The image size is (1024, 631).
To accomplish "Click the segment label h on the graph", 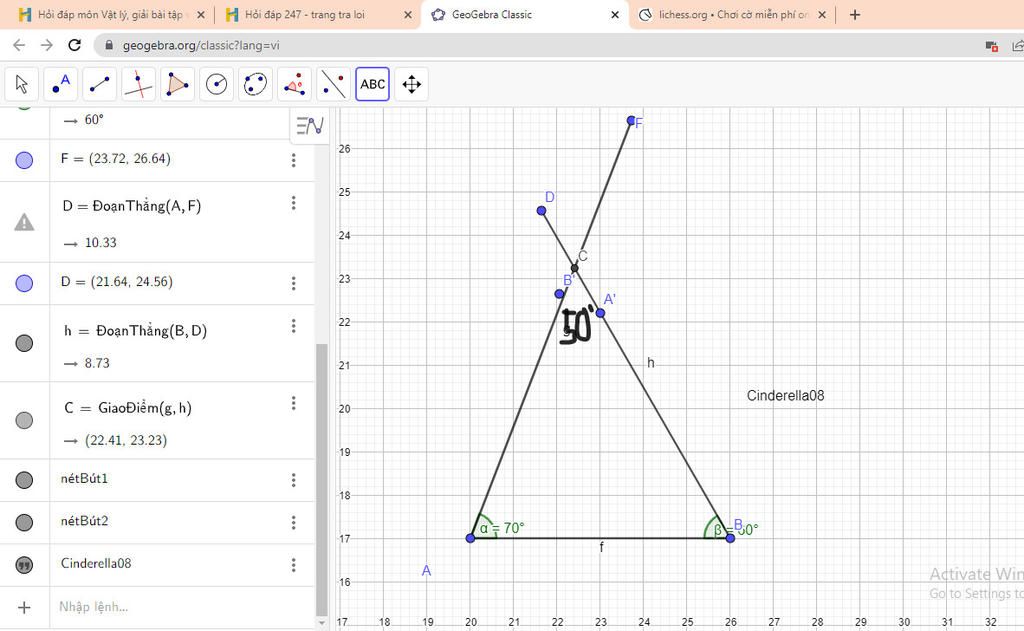I will [x=650, y=363].
